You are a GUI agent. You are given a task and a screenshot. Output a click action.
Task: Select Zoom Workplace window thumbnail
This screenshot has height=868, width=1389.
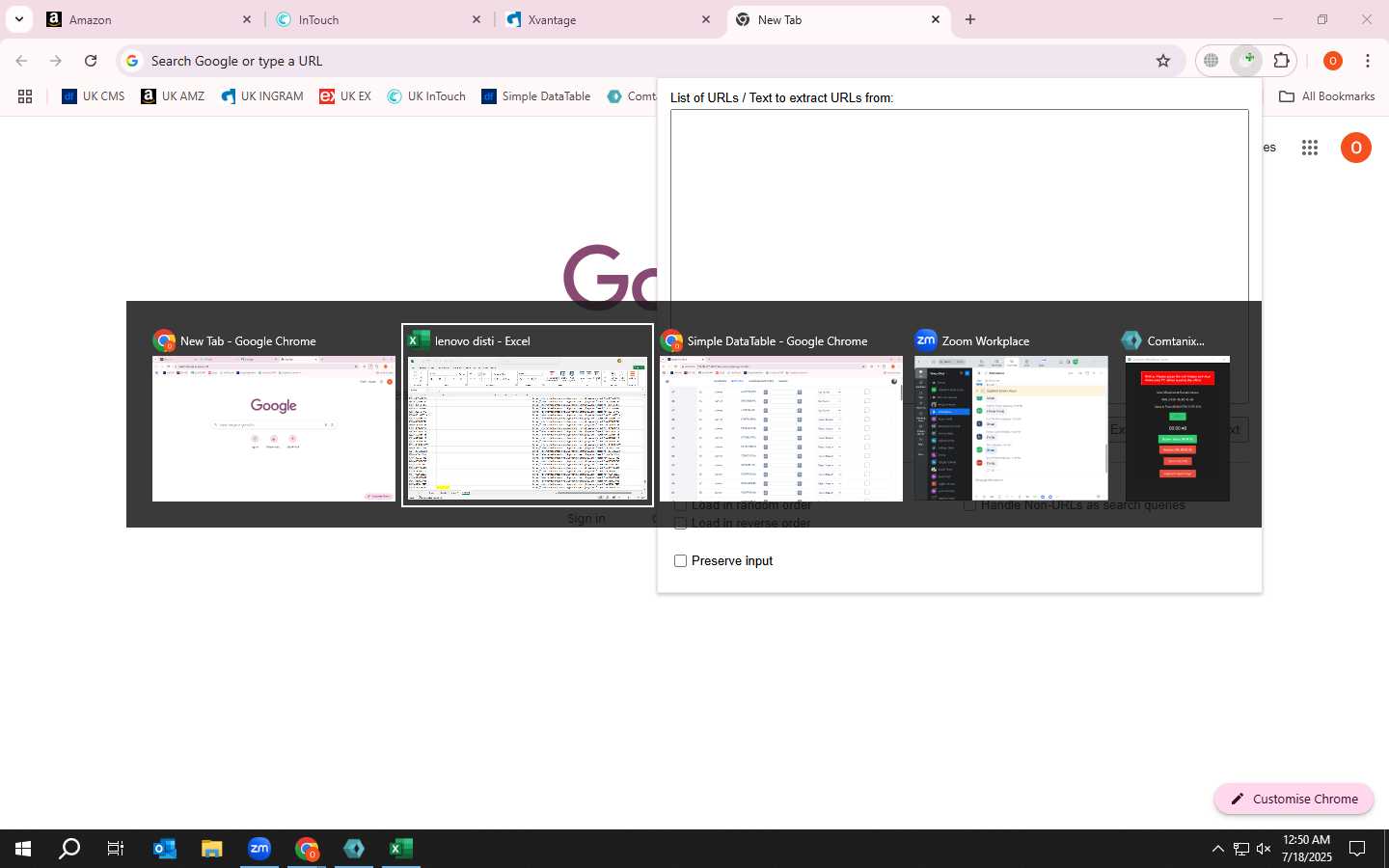tap(1011, 416)
